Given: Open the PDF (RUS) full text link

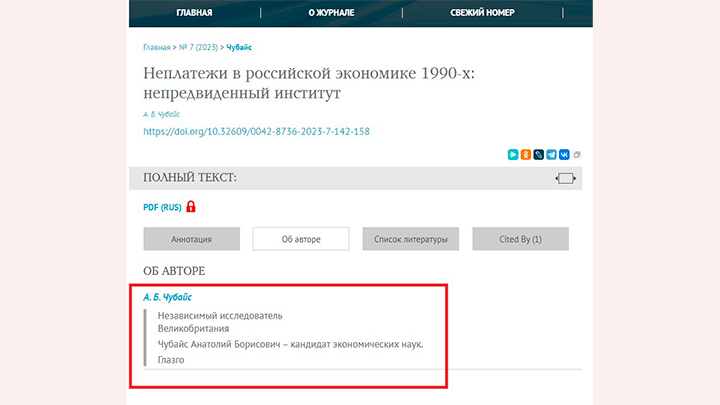Looking at the screenshot, I should tap(161, 207).
